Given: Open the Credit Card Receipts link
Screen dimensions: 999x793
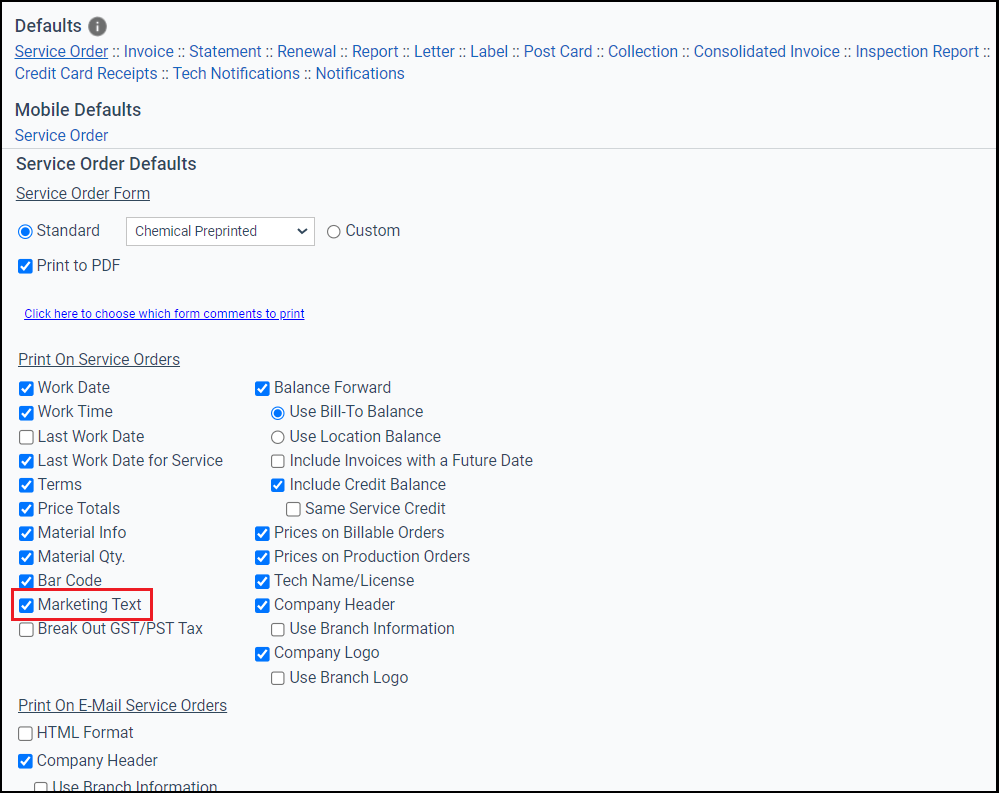Looking at the screenshot, I should [x=86, y=74].
